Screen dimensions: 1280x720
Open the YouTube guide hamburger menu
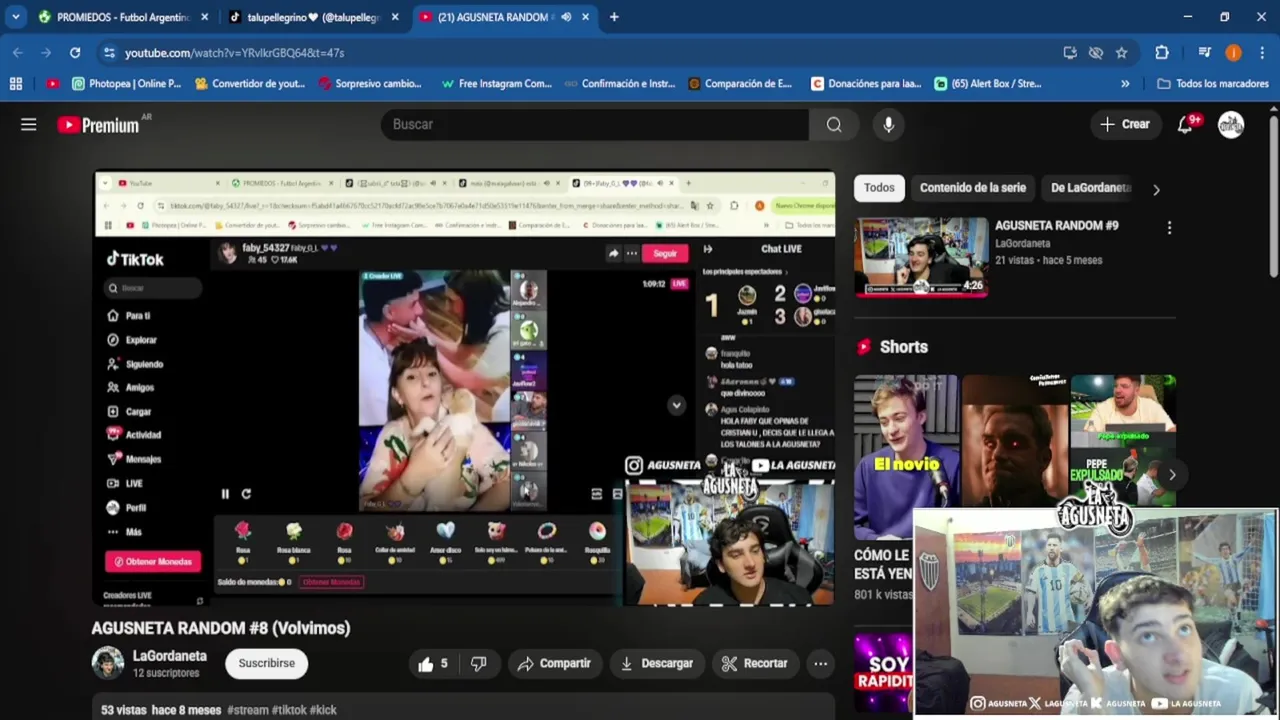(28, 124)
